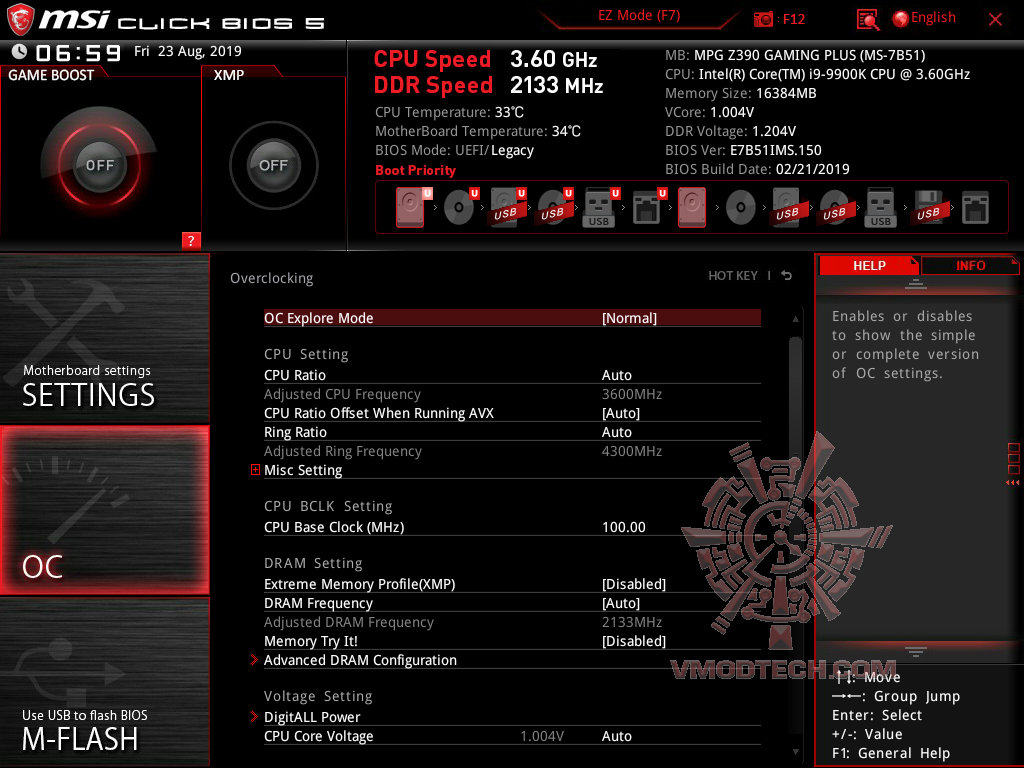
Task: Select the legacy hard disk boot device icon
Action: 692,207
